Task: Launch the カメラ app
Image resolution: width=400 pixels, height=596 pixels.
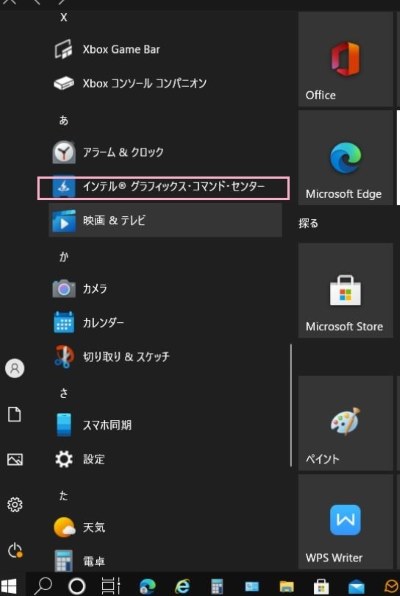Action: (165, 288)
